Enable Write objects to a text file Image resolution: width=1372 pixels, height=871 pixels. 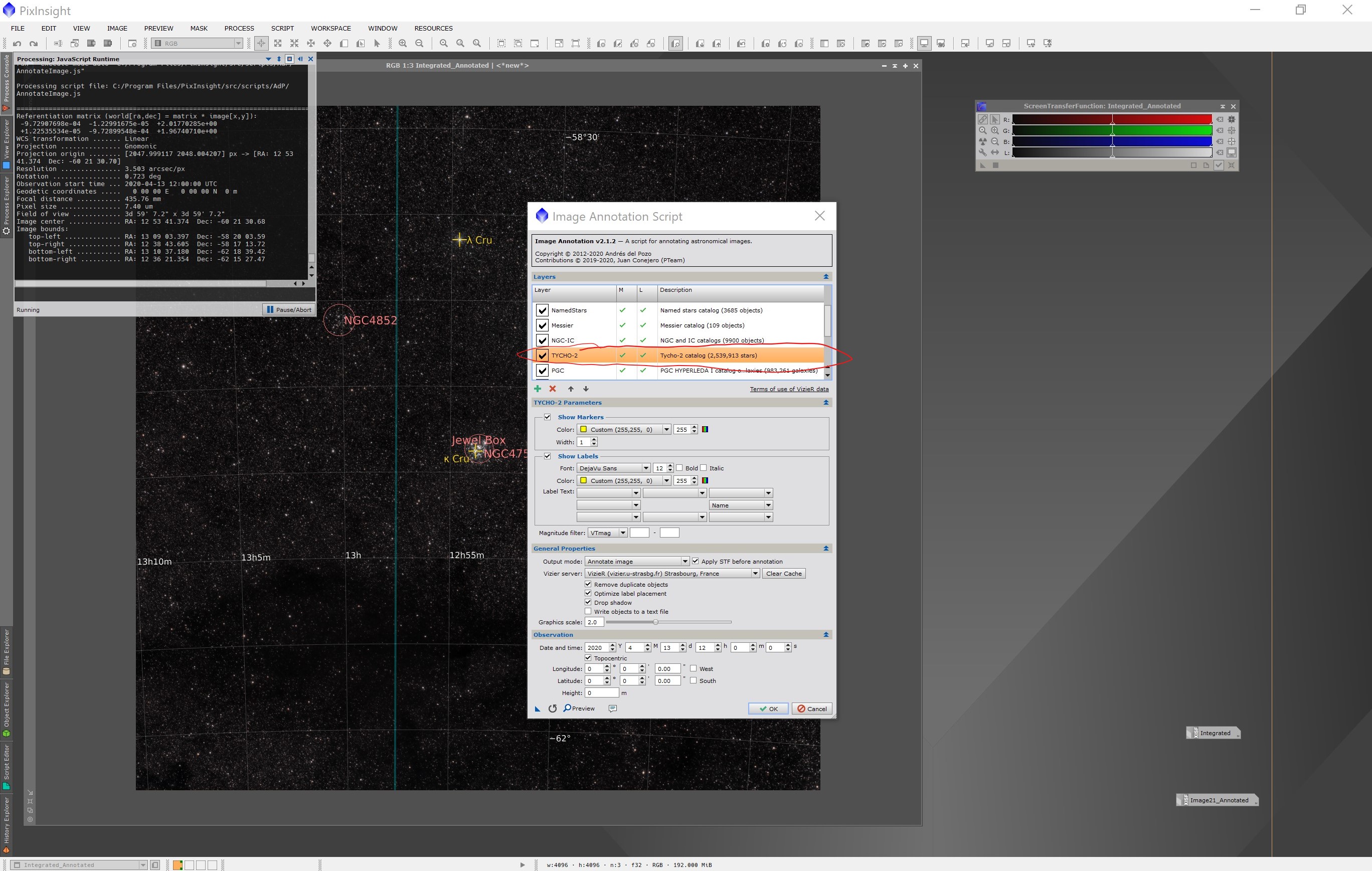[588, 611]
